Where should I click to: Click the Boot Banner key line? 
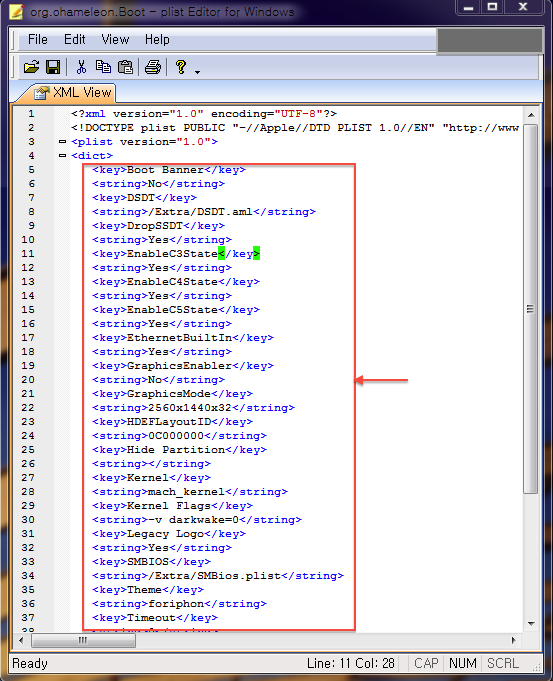point(169,170)
